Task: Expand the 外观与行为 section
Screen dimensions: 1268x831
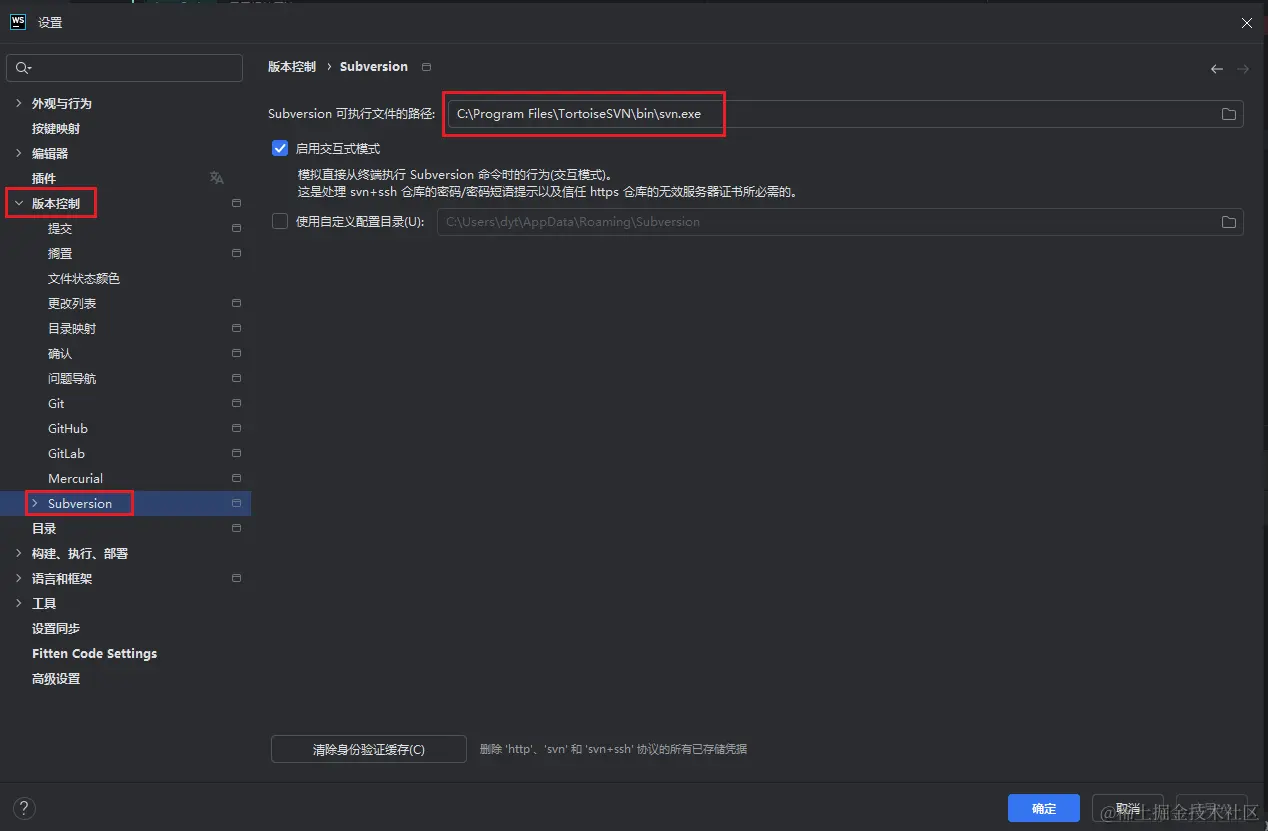Action: [18, 103]
